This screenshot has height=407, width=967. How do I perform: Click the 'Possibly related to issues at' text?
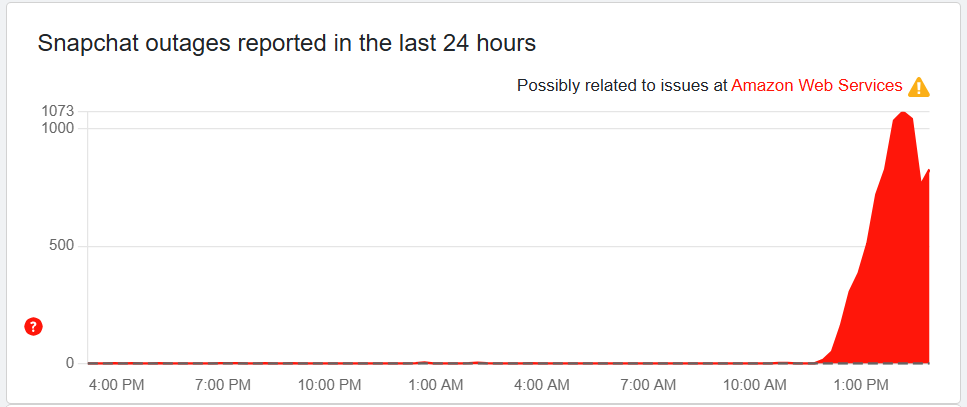[x=621, y=86]
